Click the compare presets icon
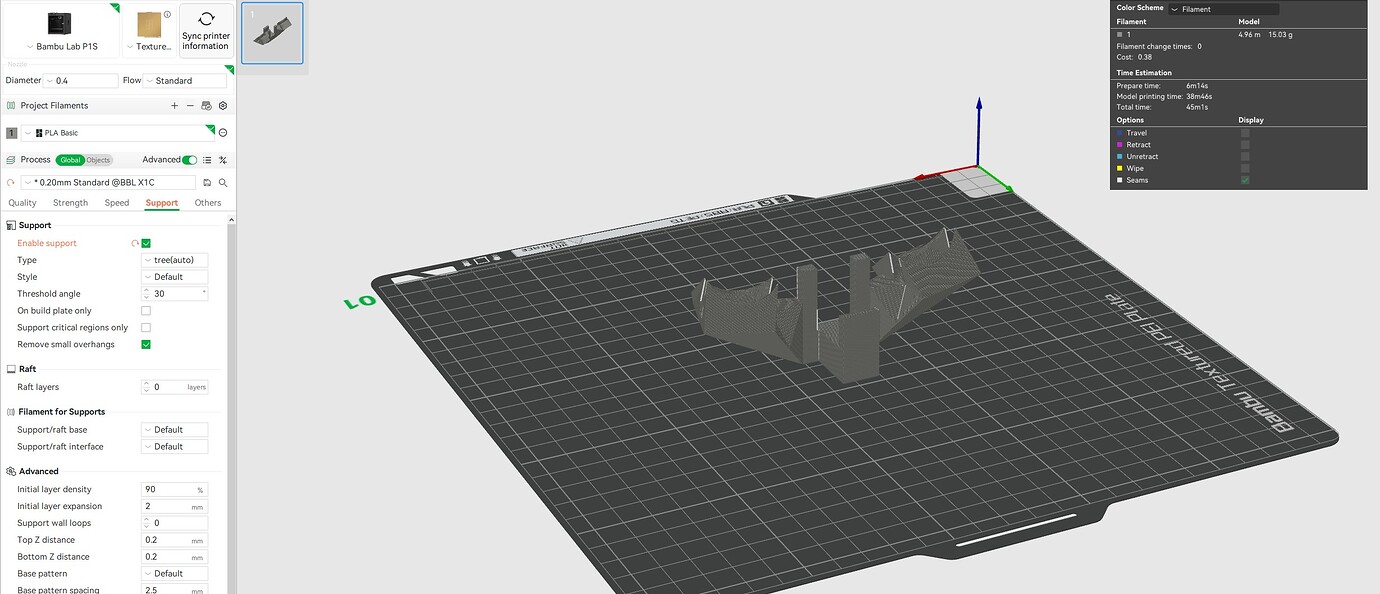Screen dimensions: 1380x594 click(223, 160)
